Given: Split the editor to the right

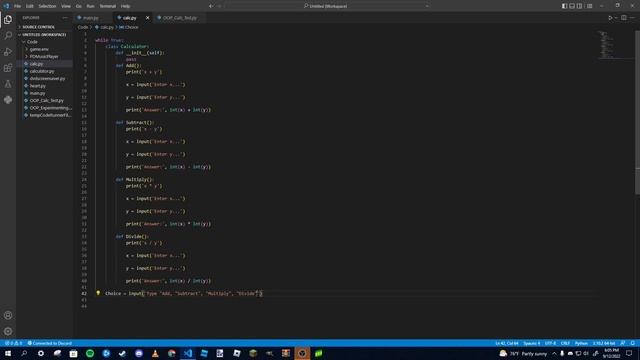Looking at the screenshot, I should 624,18.
